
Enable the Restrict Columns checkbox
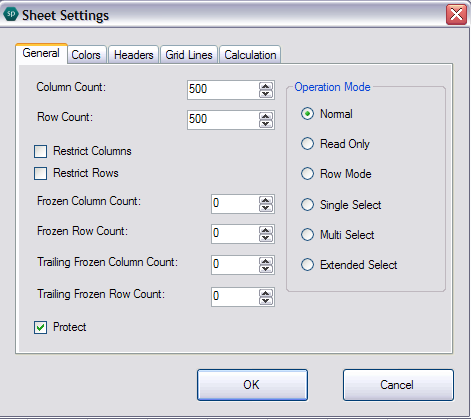[x=40, y=151]
